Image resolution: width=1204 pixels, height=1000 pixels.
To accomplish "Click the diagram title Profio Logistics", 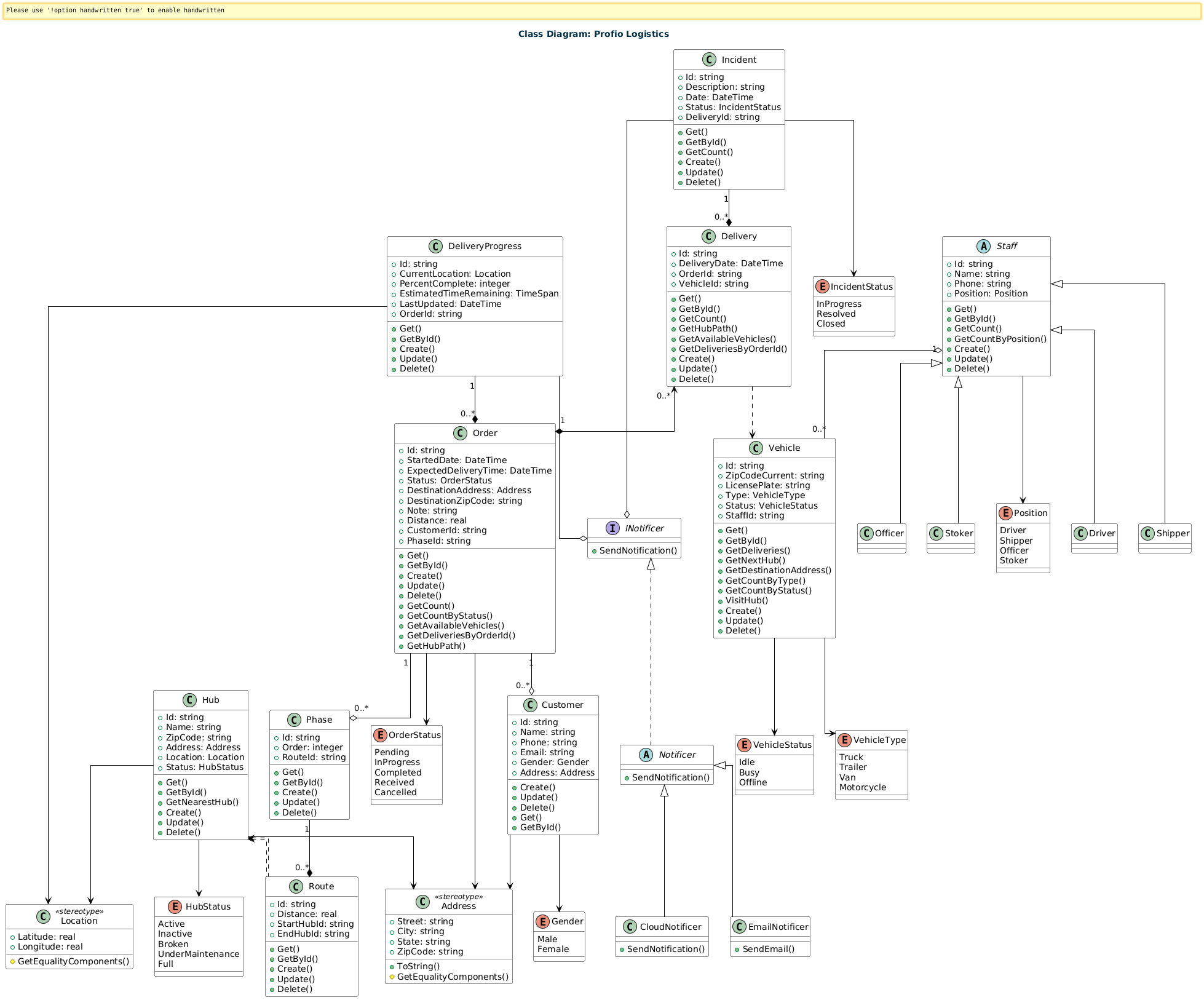I will pos(593,34).
